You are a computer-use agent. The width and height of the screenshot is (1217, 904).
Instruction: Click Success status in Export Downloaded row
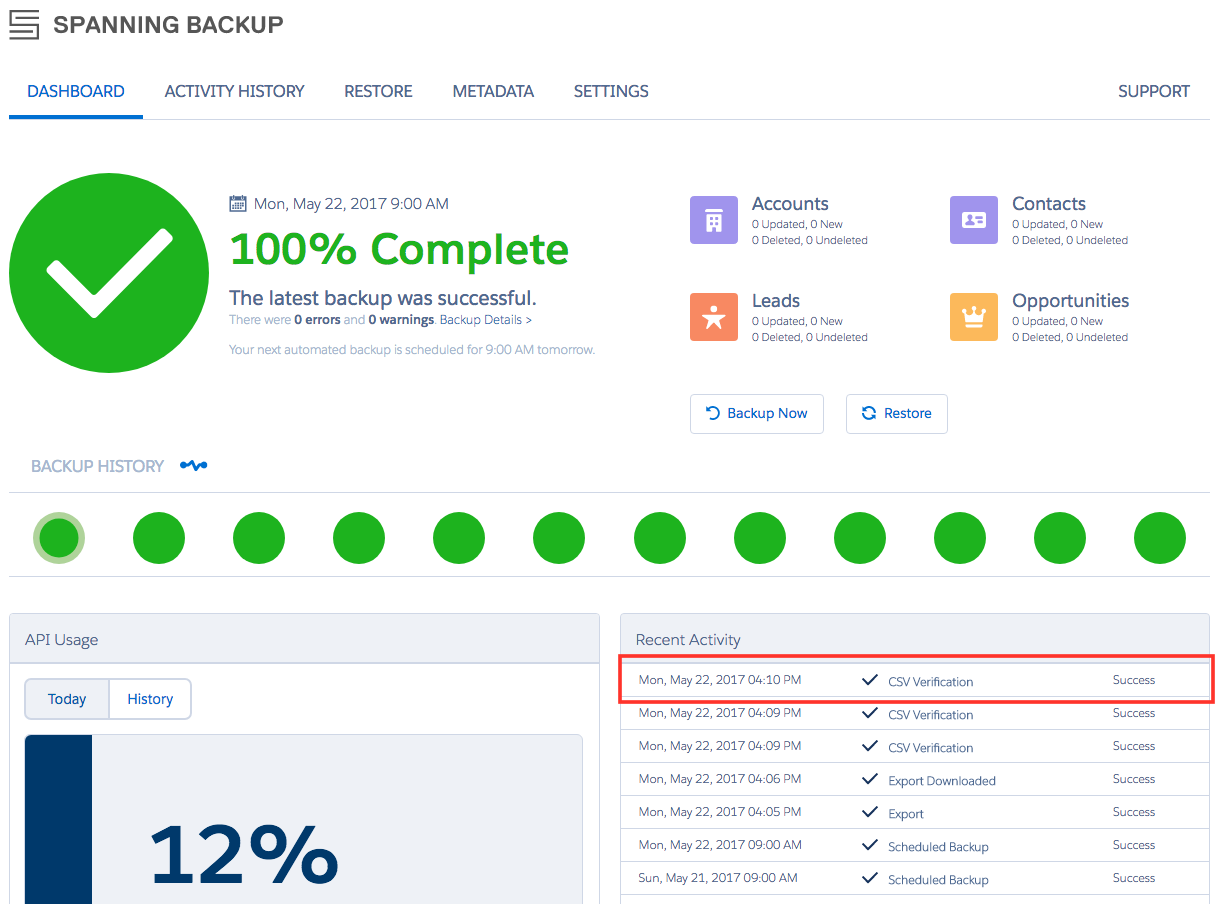click(1134, 779)
